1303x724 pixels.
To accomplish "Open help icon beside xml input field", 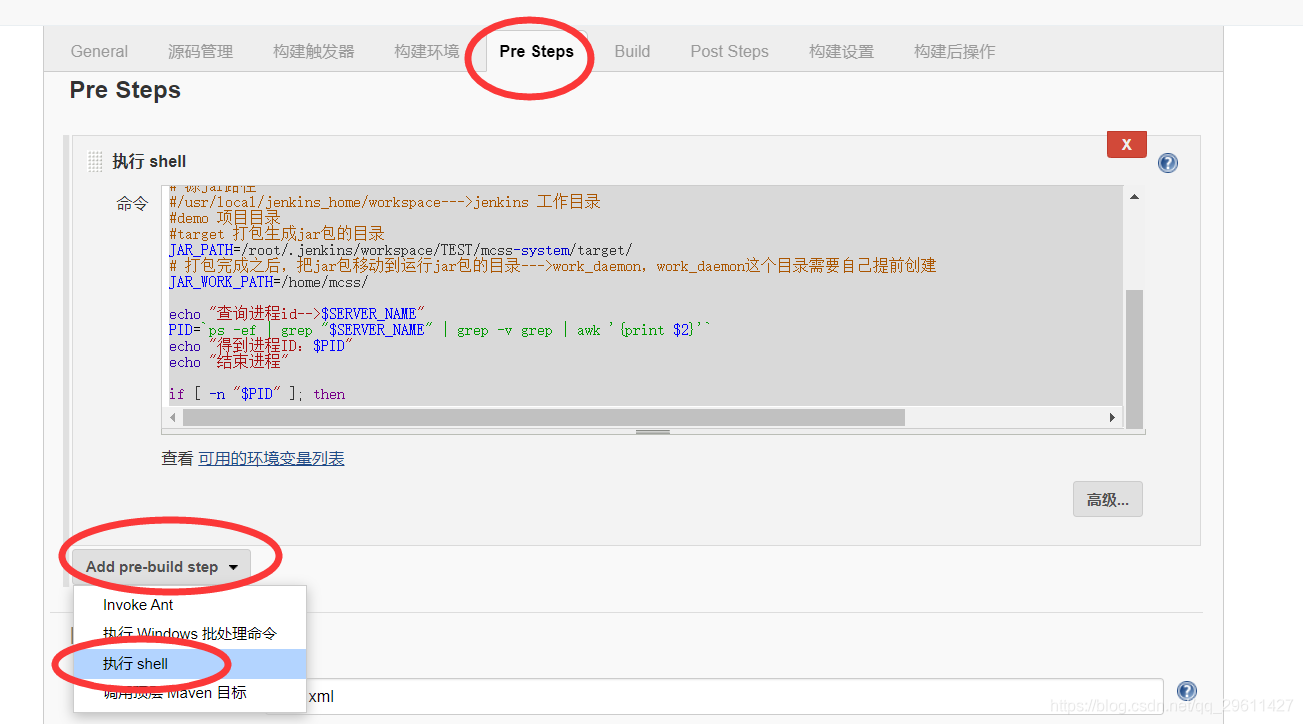I will 1187,691.
